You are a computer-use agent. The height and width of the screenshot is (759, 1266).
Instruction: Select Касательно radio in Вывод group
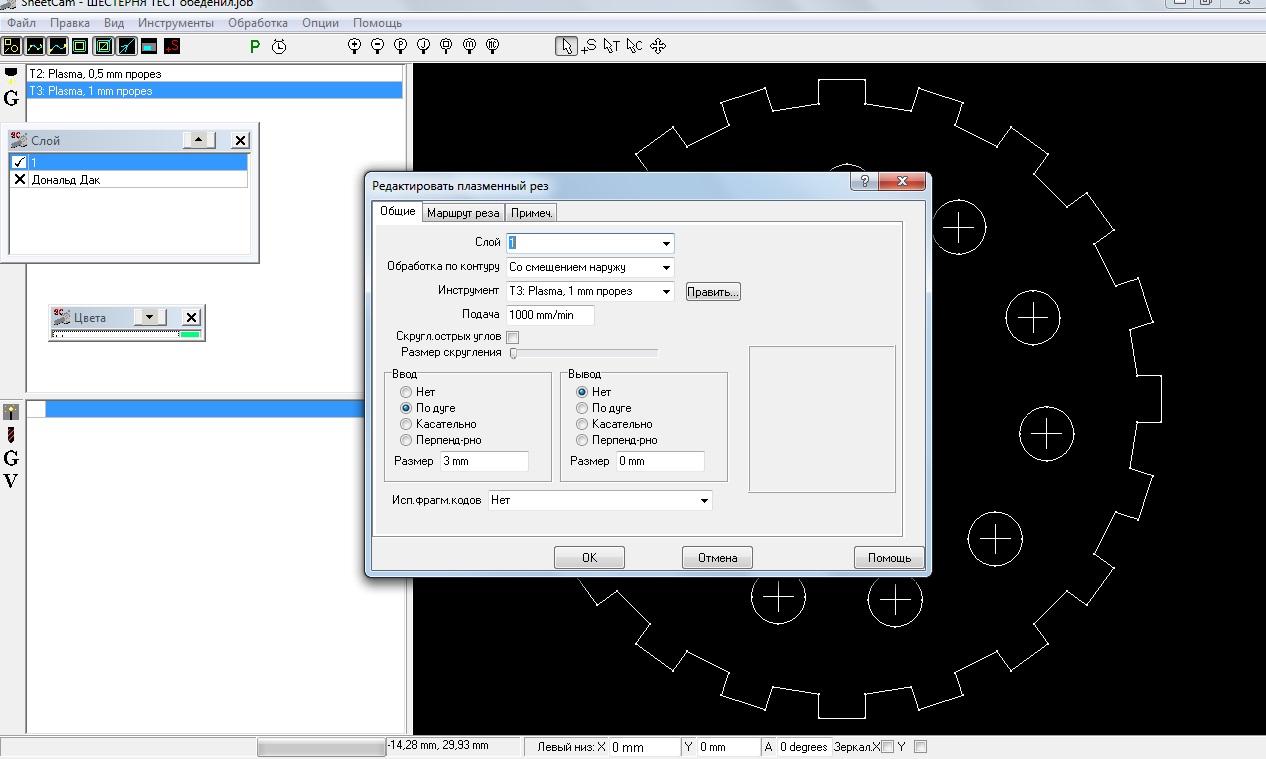(x=582, y=424)
